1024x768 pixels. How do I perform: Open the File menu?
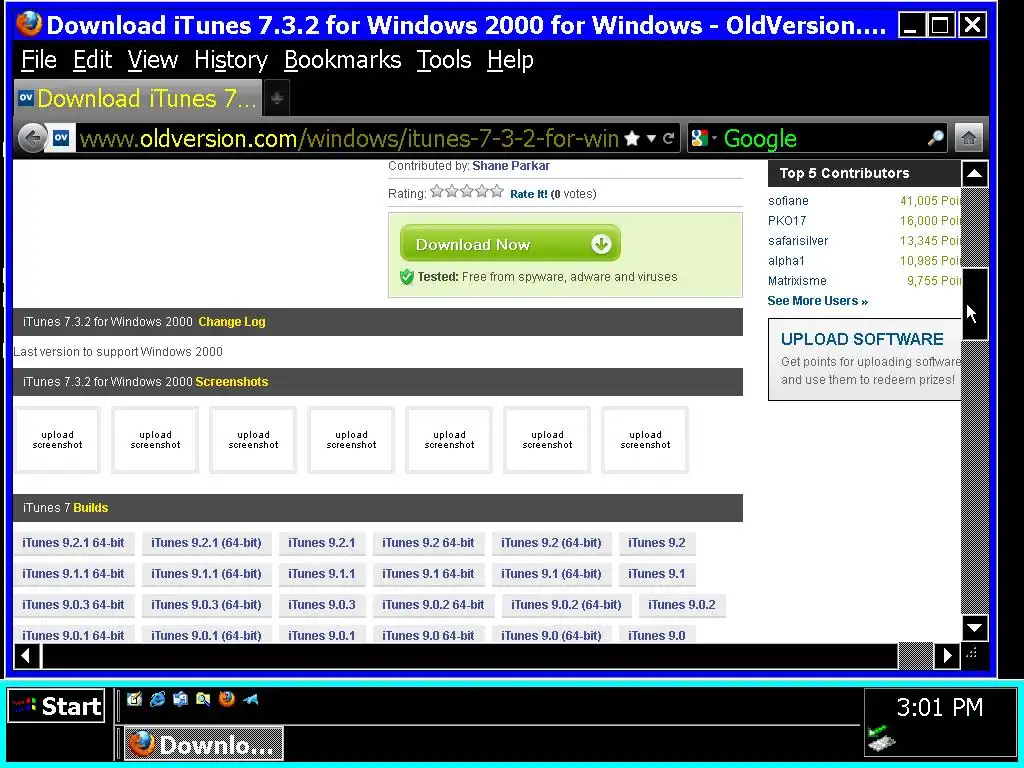(39, 60)
